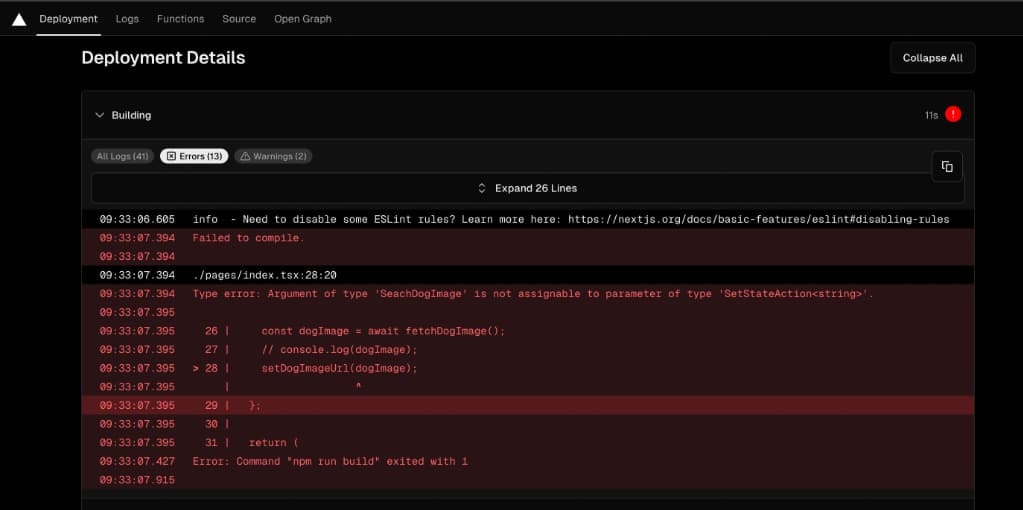1023x510 pixels.
Task: Toggle the Warnings (2) filter
Action: 273,157
